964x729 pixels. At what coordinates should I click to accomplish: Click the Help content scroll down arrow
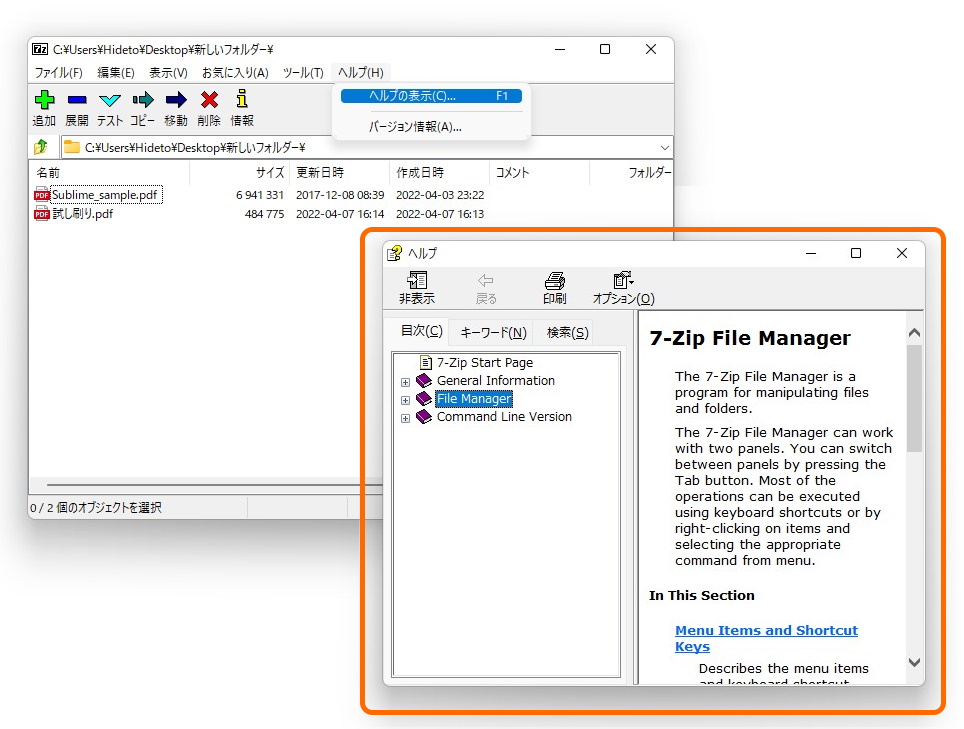(x=914, y=663)
